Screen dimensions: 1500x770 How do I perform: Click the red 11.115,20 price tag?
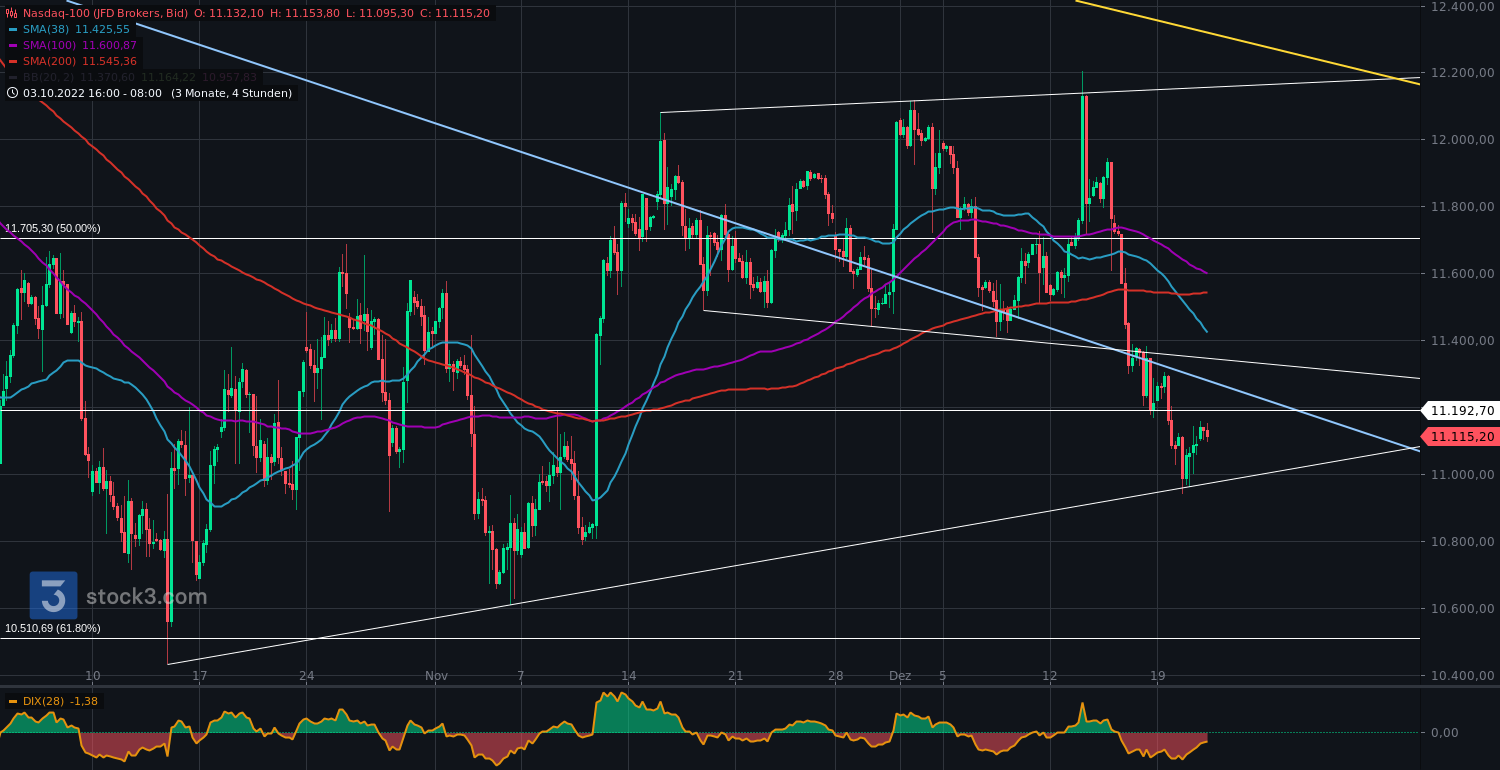click(1463, 436)
